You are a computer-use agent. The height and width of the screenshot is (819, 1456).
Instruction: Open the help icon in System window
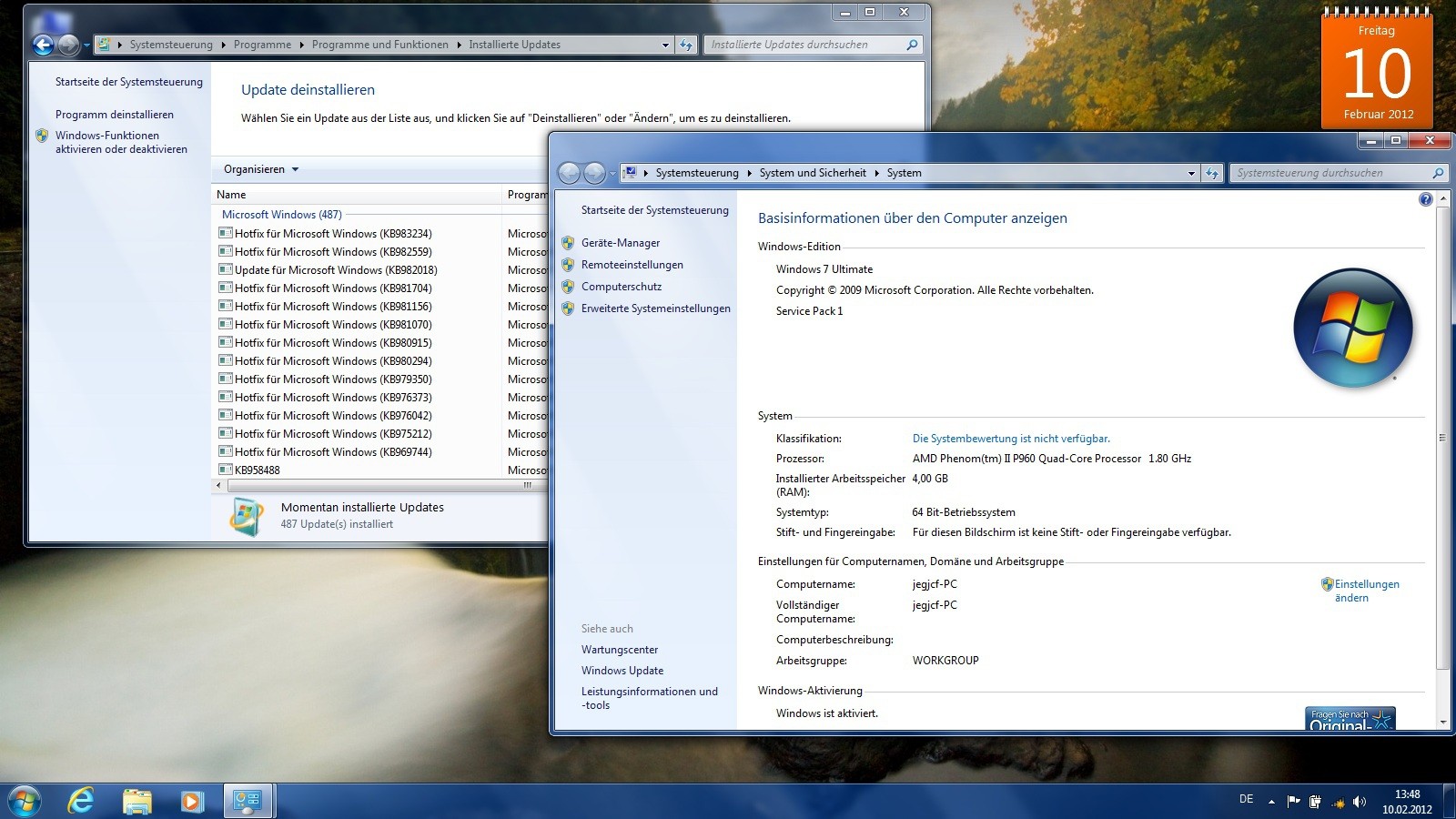tap(1425, 199)
